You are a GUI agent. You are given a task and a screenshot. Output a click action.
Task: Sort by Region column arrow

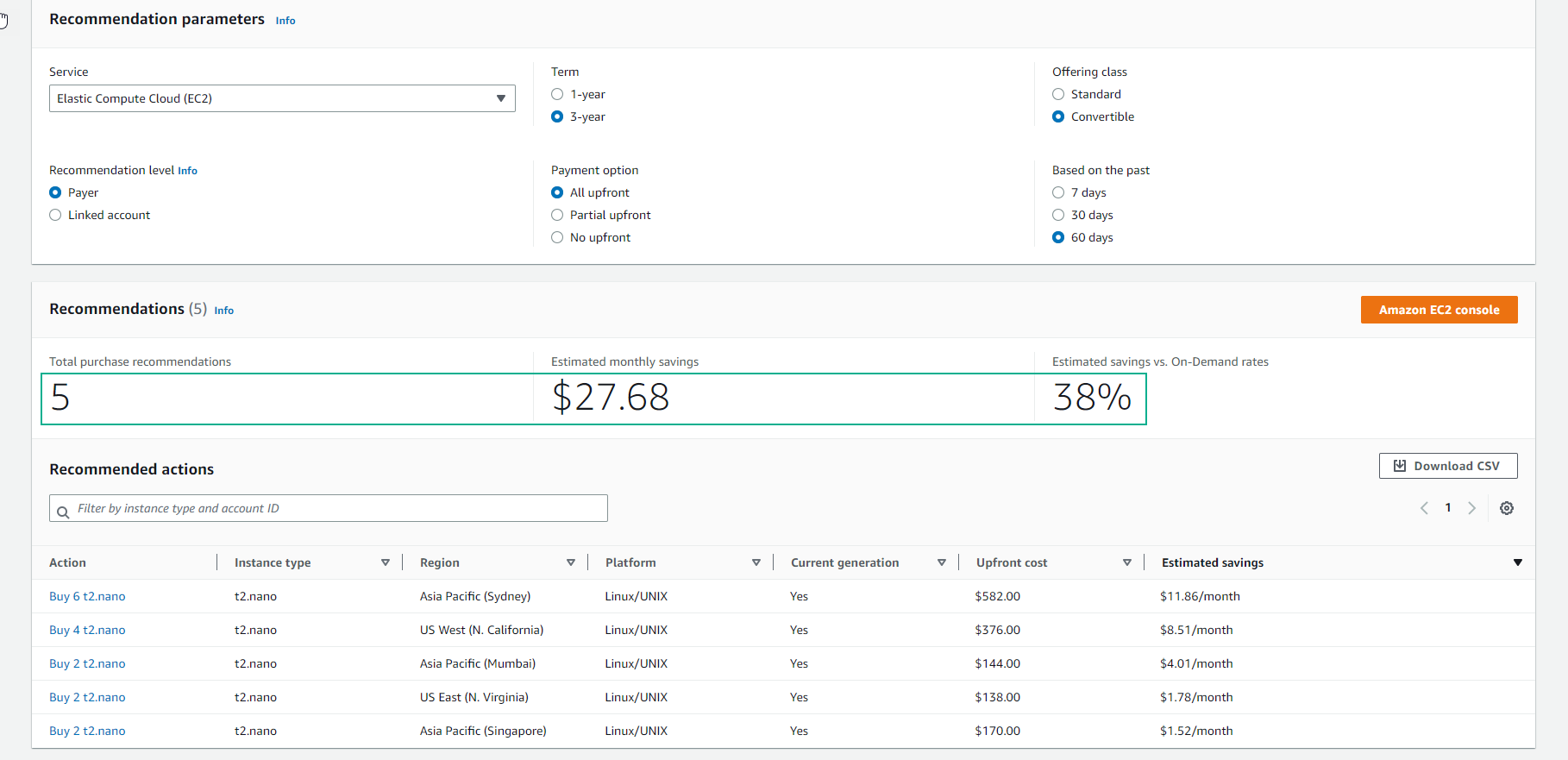pos(571,562)
